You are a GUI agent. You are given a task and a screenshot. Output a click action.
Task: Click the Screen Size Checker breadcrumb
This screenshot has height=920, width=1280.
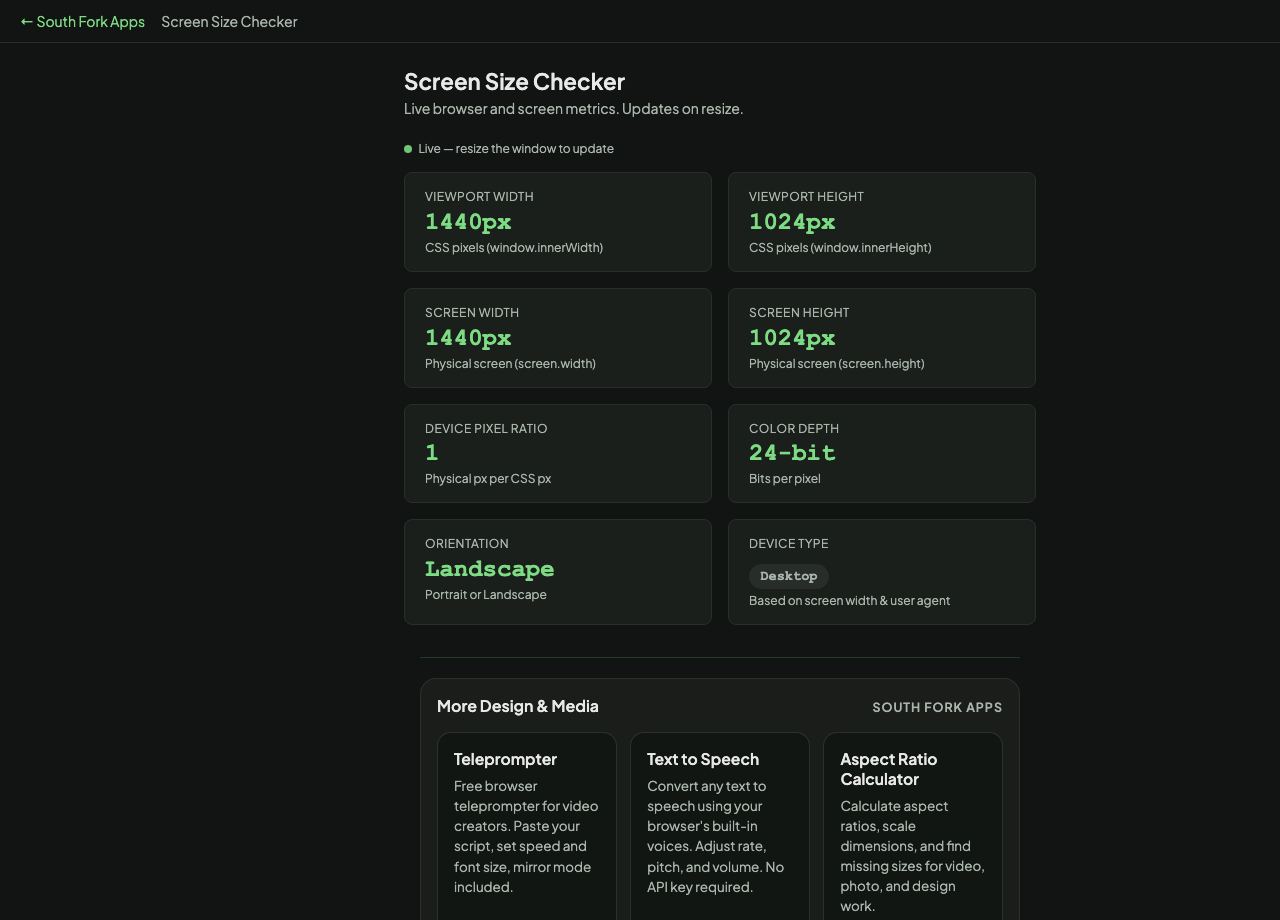(229, 21)
